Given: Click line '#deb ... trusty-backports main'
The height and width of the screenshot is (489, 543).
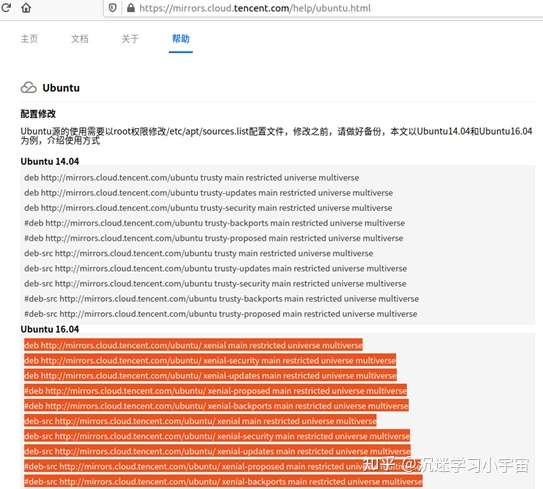Looking at the screenshot, I should 214,223.
